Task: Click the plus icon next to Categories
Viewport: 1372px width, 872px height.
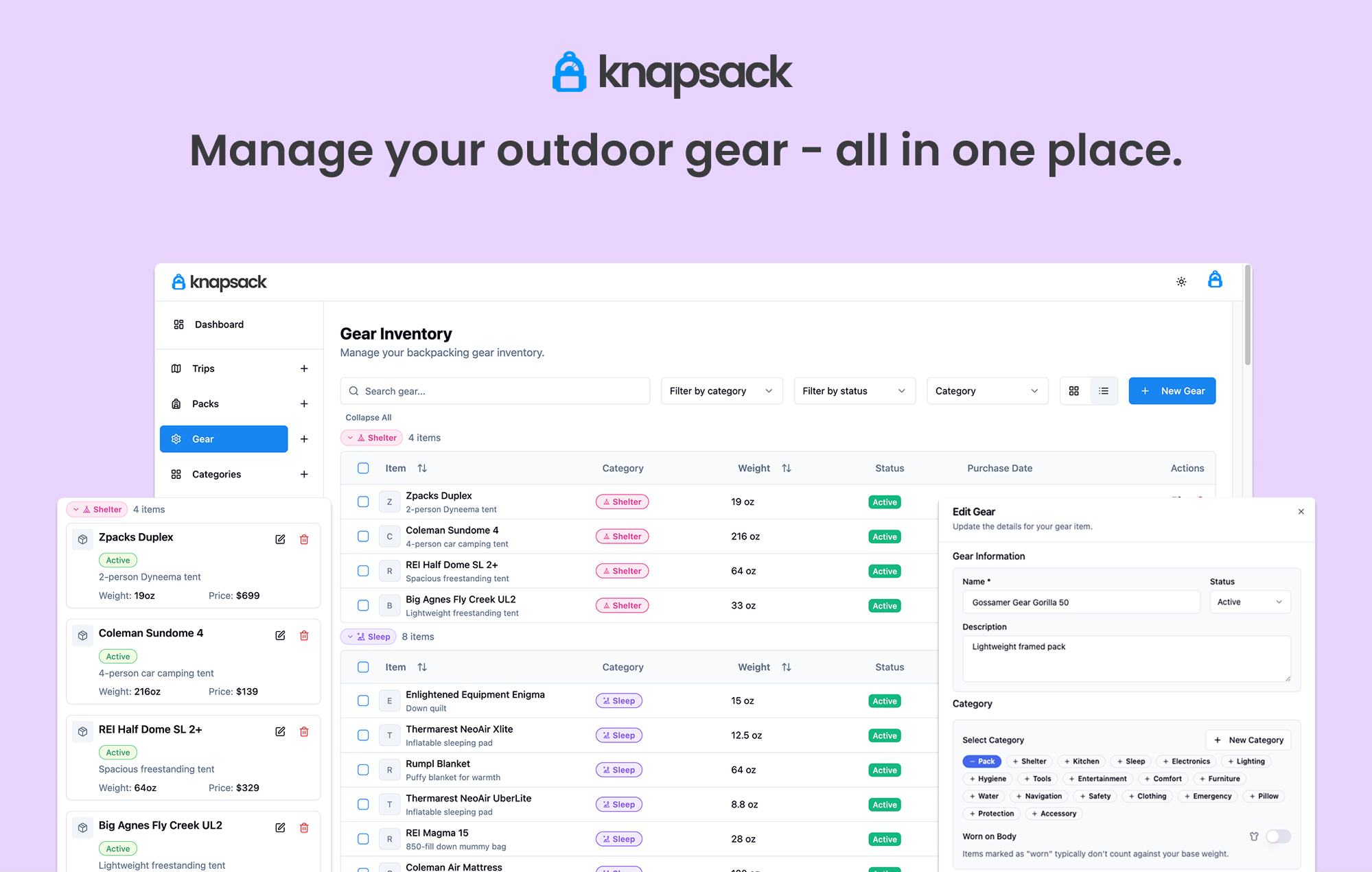Action: tap(304, 474)
